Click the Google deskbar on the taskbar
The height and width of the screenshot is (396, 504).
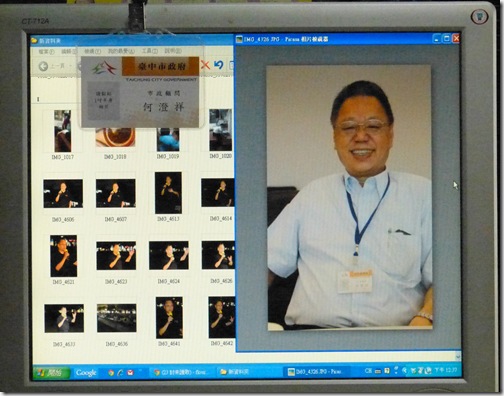tap(86, 373)
